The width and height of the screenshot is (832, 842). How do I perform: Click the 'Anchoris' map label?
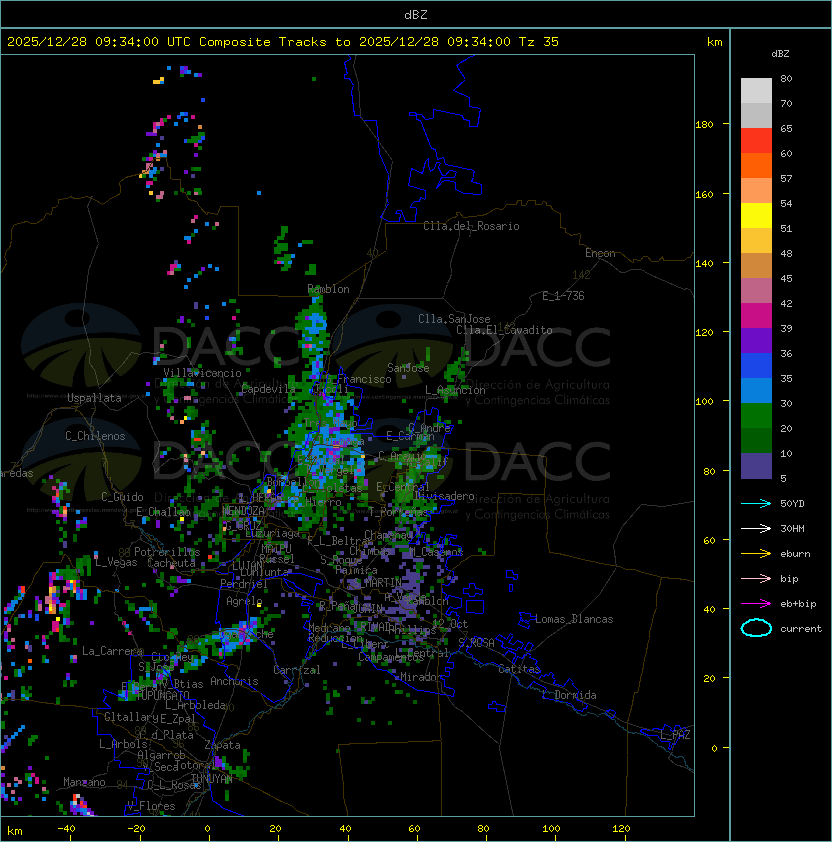234,681
